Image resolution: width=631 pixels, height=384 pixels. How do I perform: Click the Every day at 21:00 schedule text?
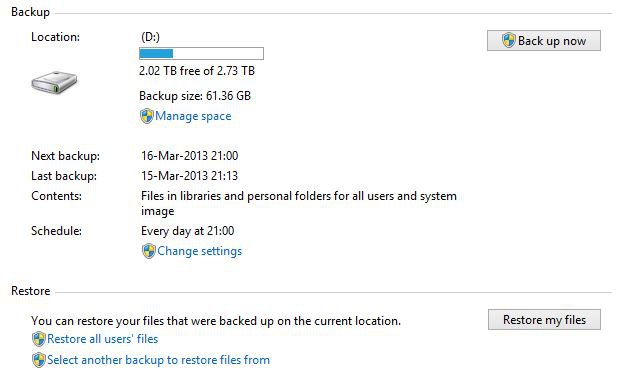[188, 231]
